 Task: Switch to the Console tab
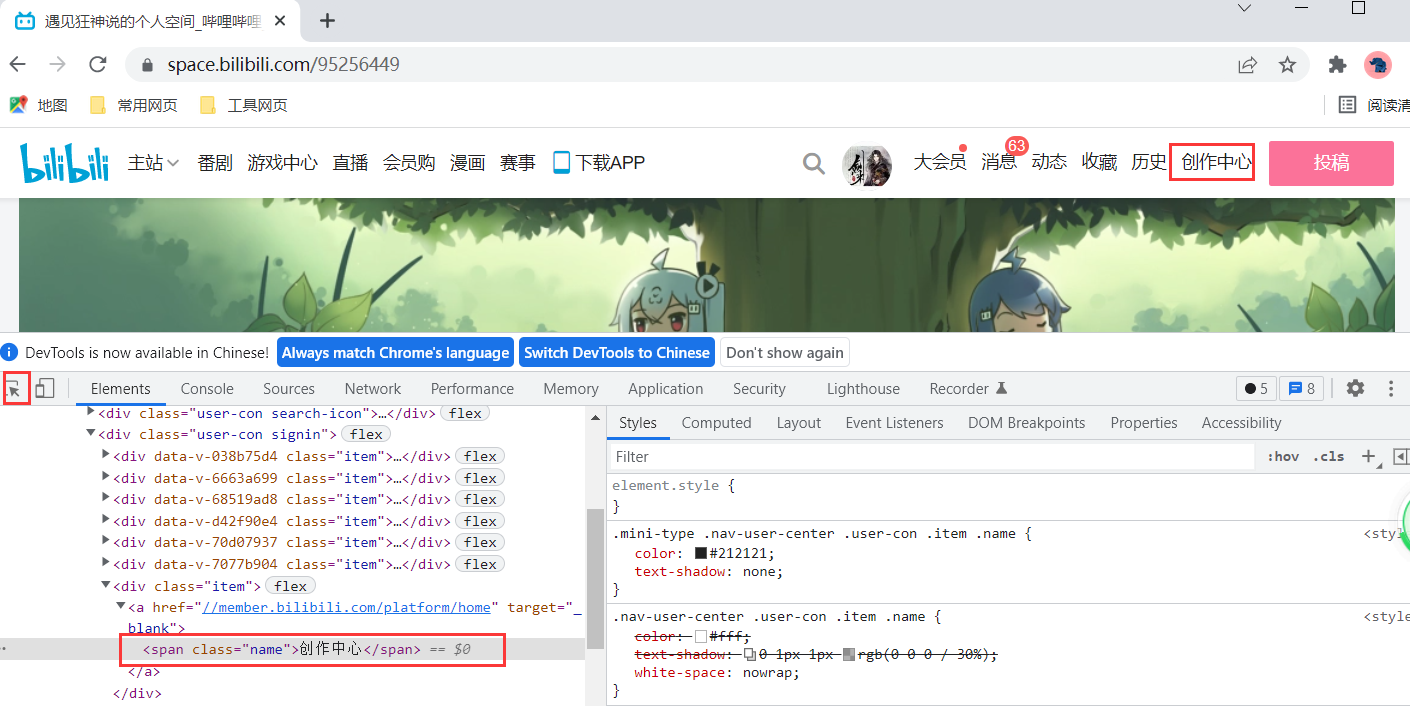(x=207, y=389)
